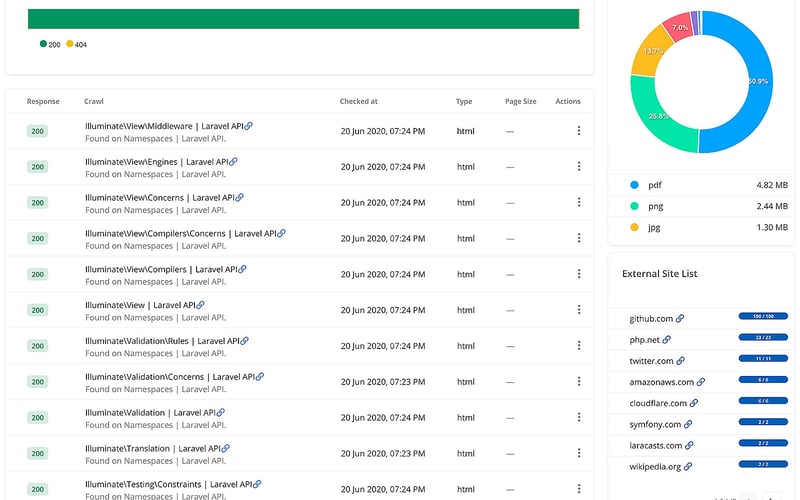Click the 4.82 MB pdf size value
800x500 pixels.
(x=772, y=185)
